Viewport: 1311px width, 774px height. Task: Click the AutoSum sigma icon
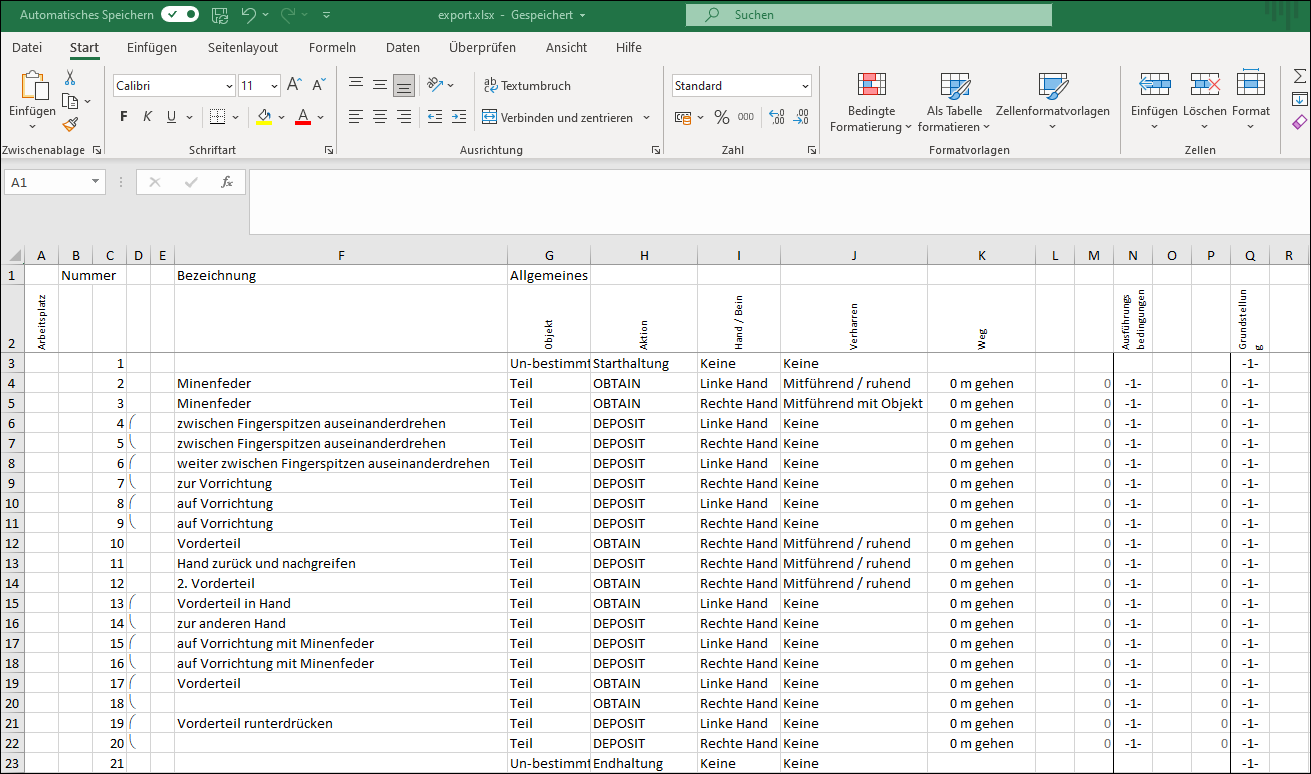[x=1300, y=76]
